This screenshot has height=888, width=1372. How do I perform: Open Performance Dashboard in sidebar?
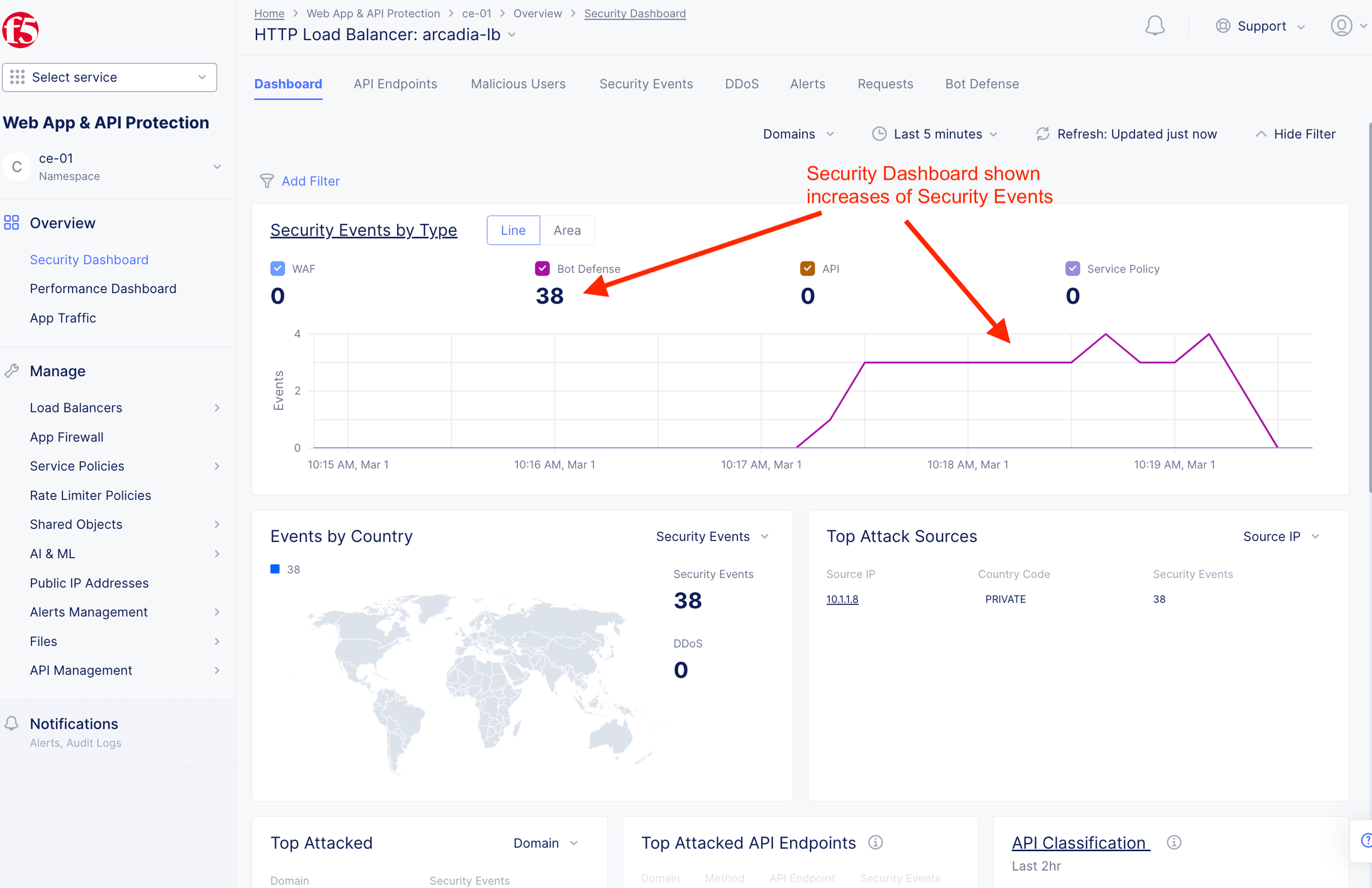click(103, 289)
